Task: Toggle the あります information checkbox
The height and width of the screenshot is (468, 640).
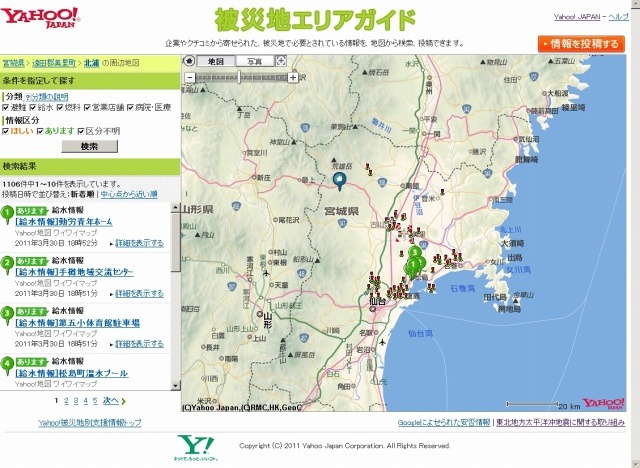Action: point(40,131)
